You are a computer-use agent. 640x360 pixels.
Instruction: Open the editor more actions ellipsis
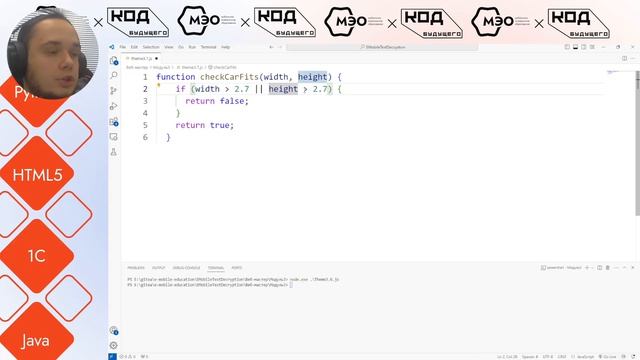tap(633, 58)
